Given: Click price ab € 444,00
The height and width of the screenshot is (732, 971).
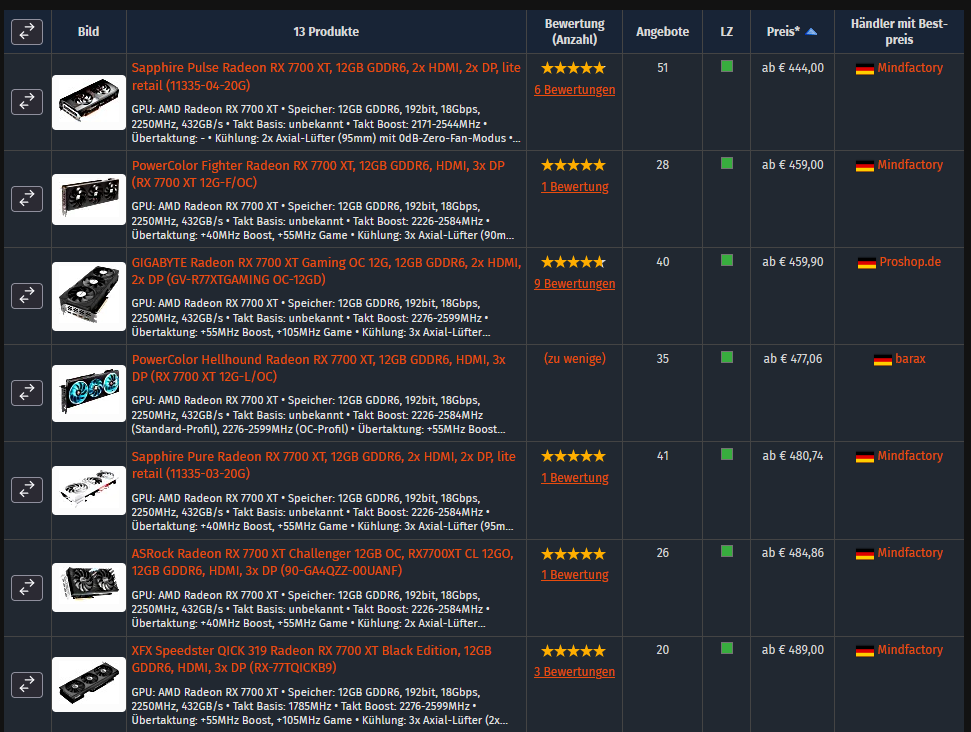Looking at the screenshot, I should [x=793, y=68].
